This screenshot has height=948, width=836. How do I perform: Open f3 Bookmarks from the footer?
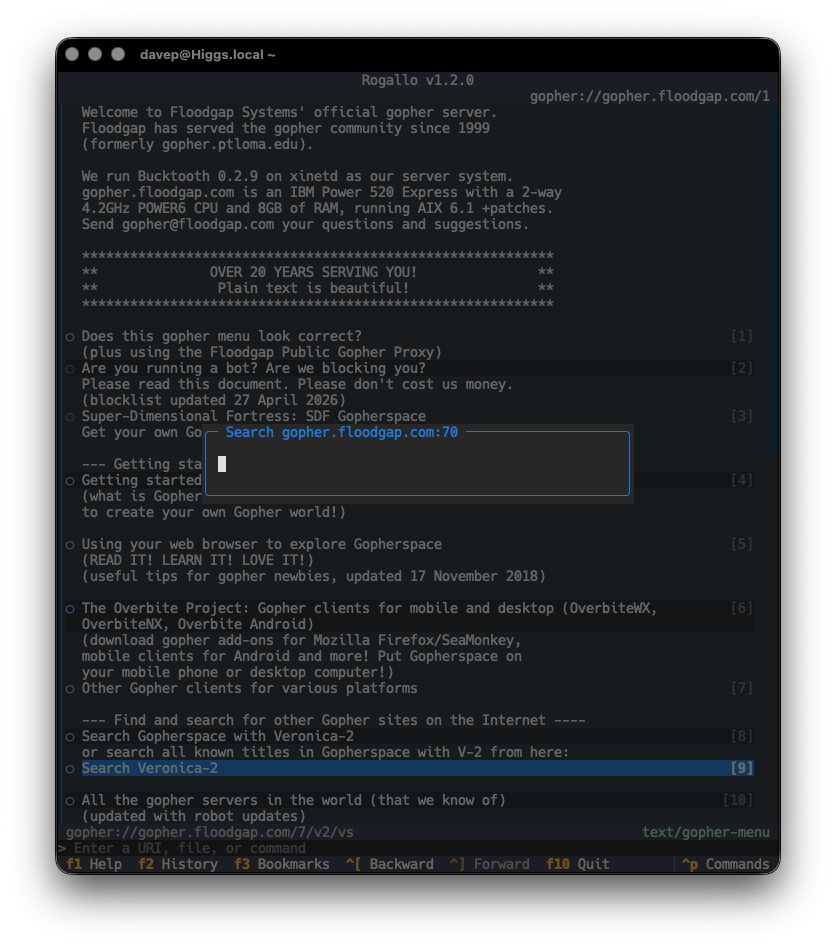(282, 864)
